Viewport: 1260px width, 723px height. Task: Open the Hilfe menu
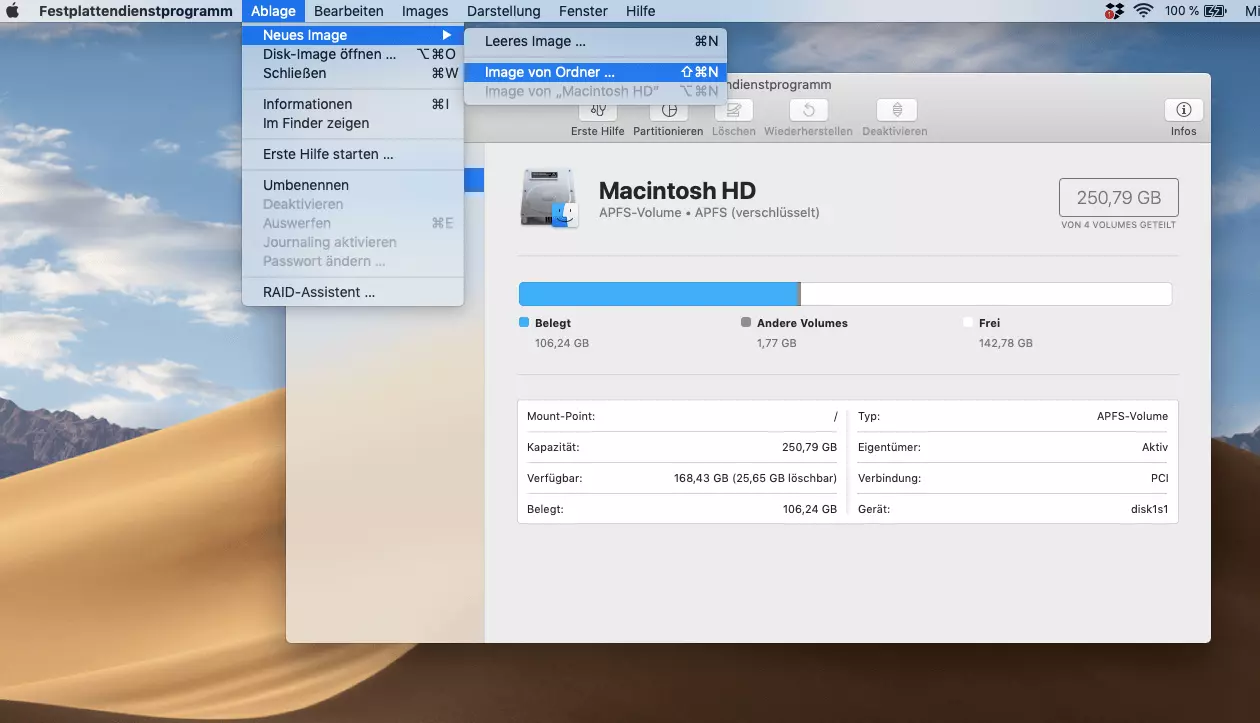[x=641, y=11]
